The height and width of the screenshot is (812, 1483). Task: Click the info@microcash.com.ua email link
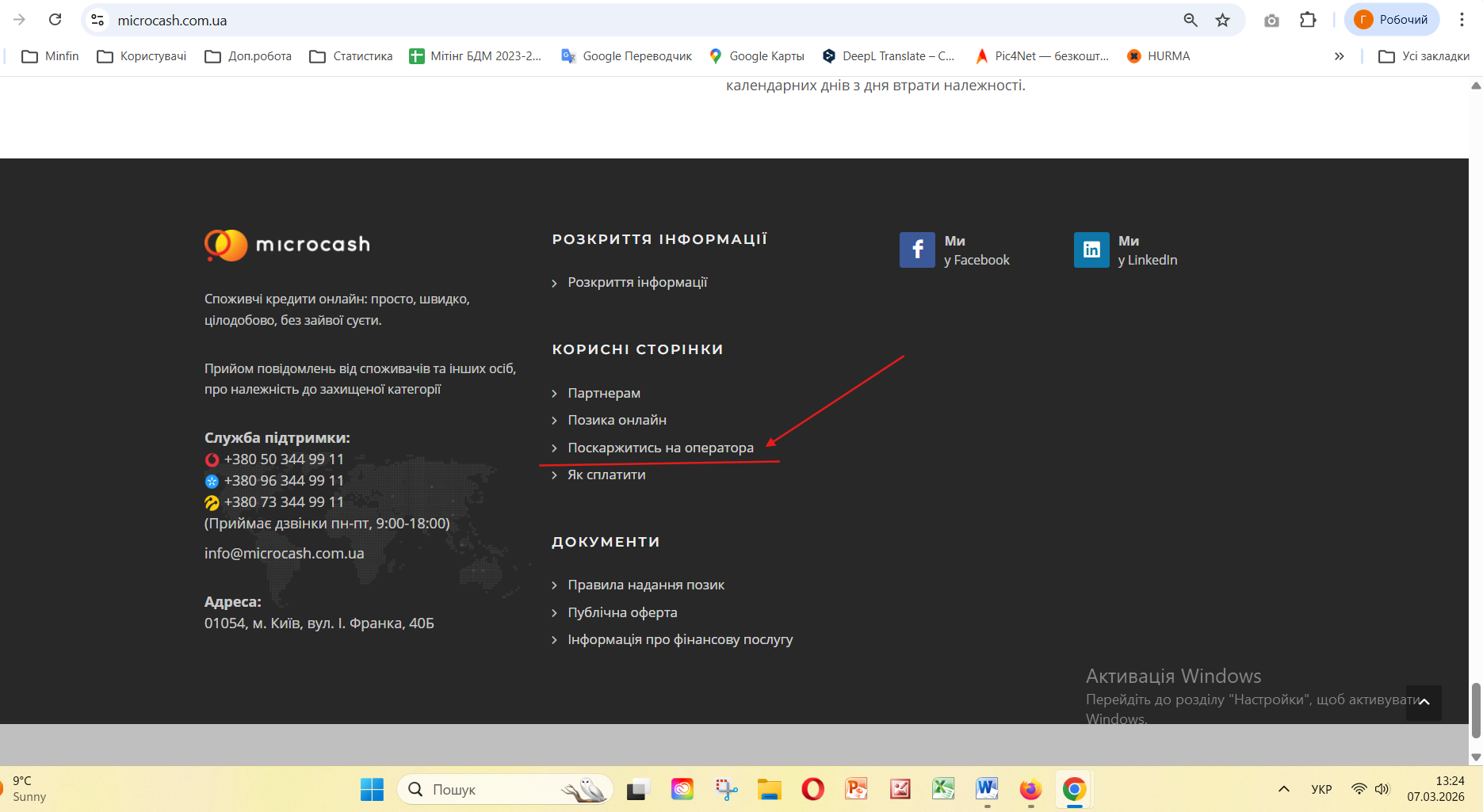[x=284, y=553]
